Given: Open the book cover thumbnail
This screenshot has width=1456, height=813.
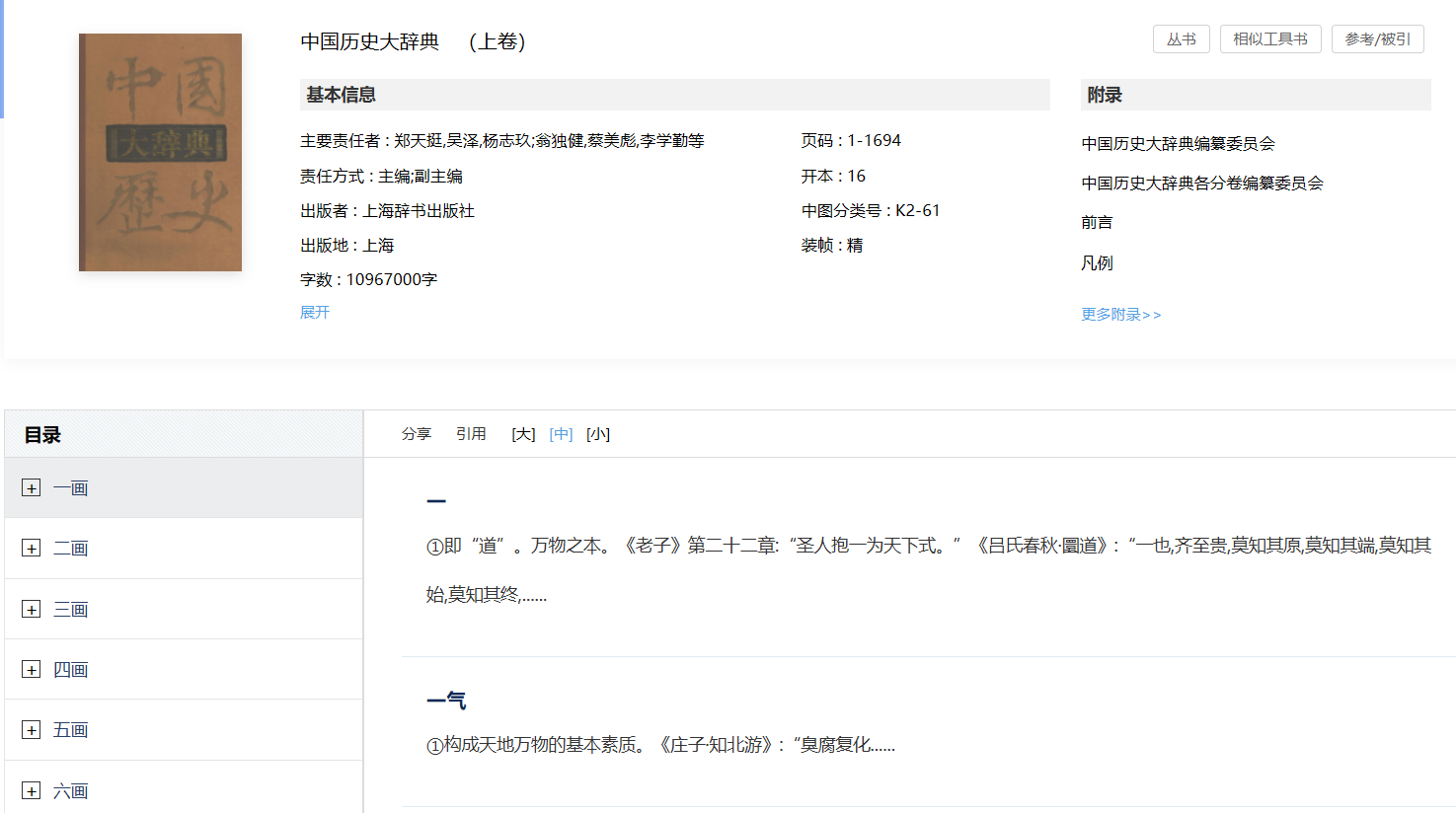Looking at the screenshot, I should click(x=160, y=152).
